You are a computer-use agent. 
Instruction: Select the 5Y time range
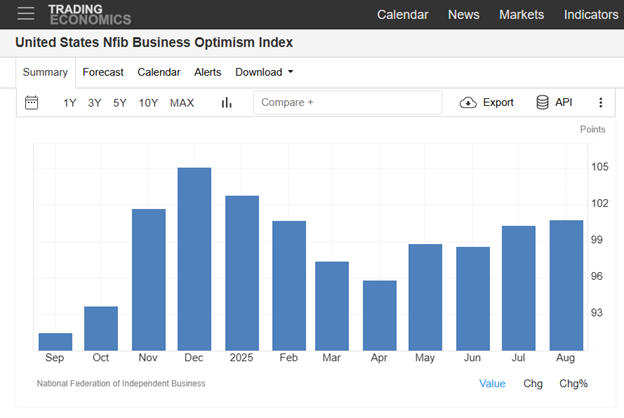click(120, 103)
